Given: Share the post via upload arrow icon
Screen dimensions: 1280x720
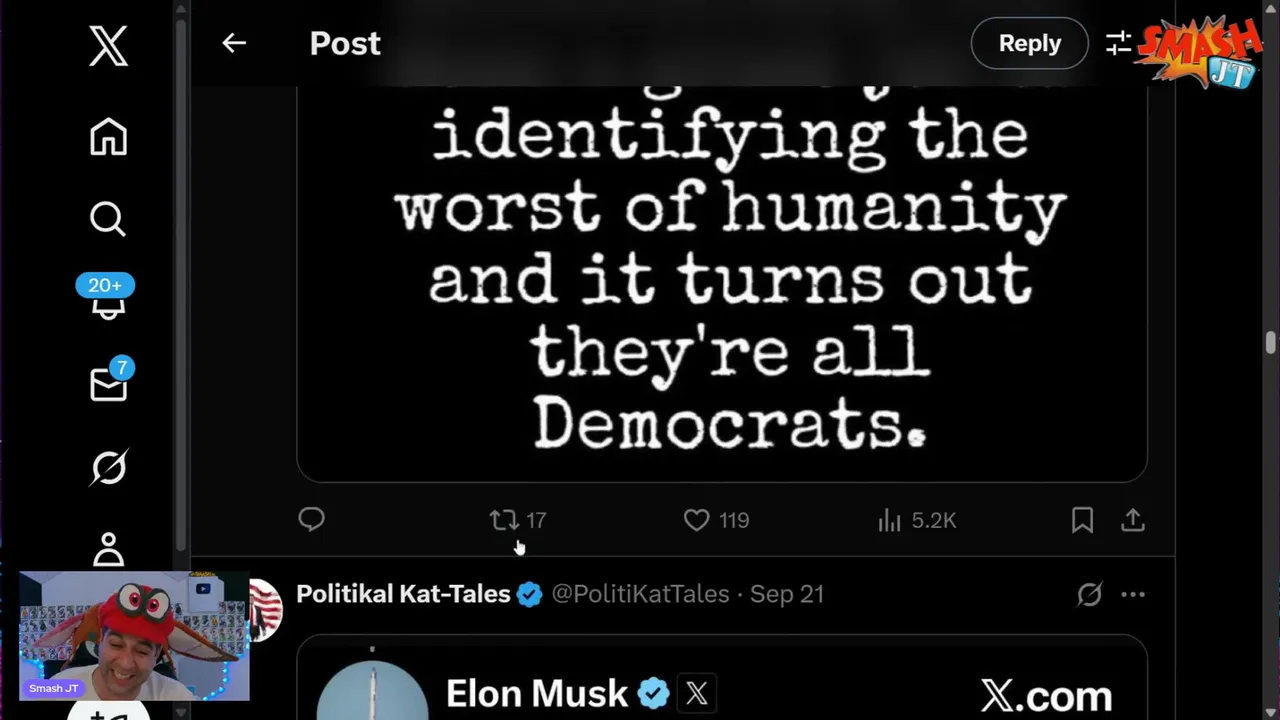Looking at the screenshot, I should 1132,520.
